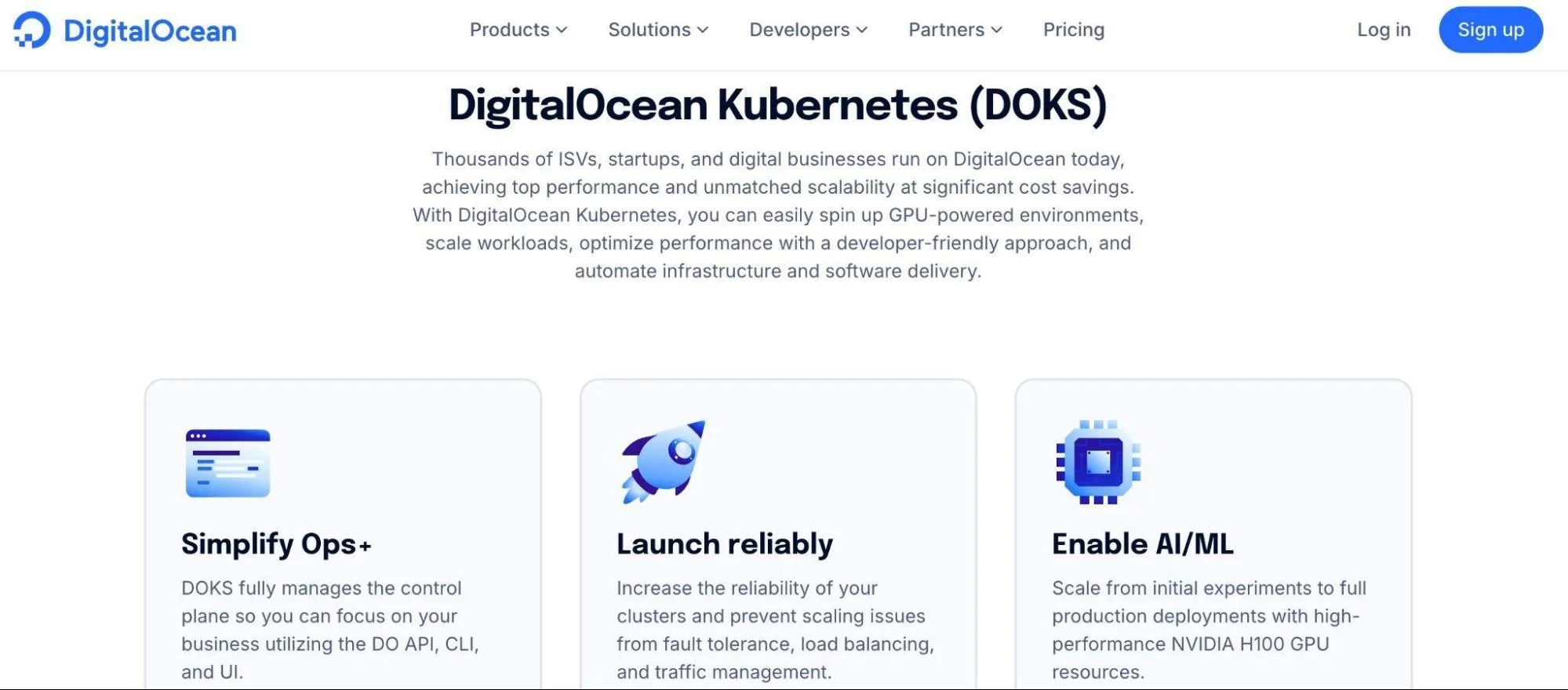Open the Solutions menu

pyautogui.click(x=658, y=30)
